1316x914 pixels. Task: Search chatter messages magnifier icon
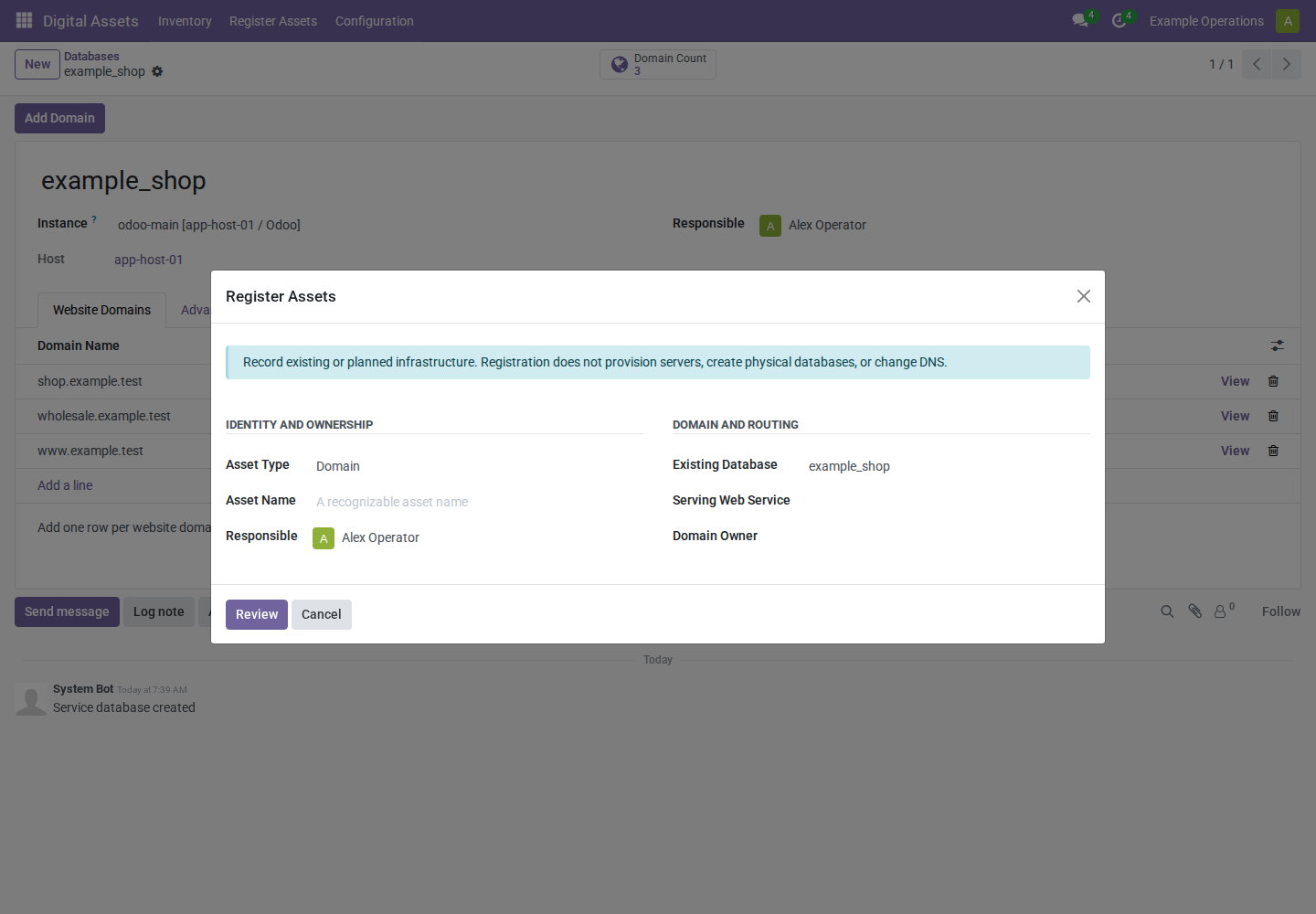[1167, 611]
